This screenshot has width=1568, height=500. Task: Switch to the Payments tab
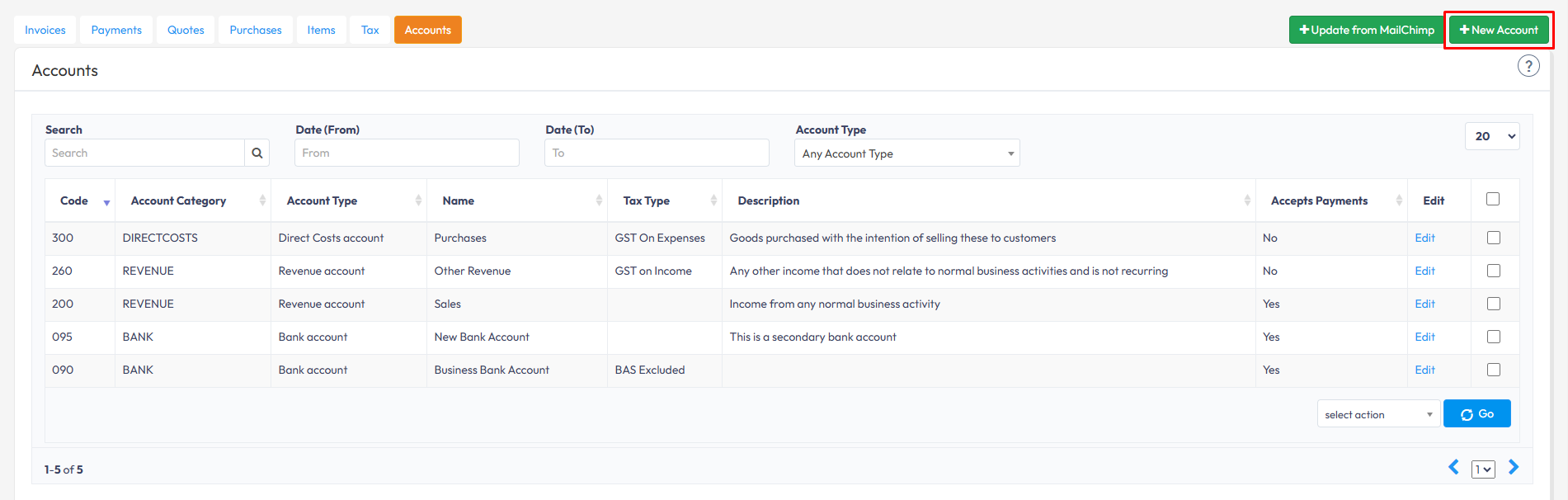116,30
